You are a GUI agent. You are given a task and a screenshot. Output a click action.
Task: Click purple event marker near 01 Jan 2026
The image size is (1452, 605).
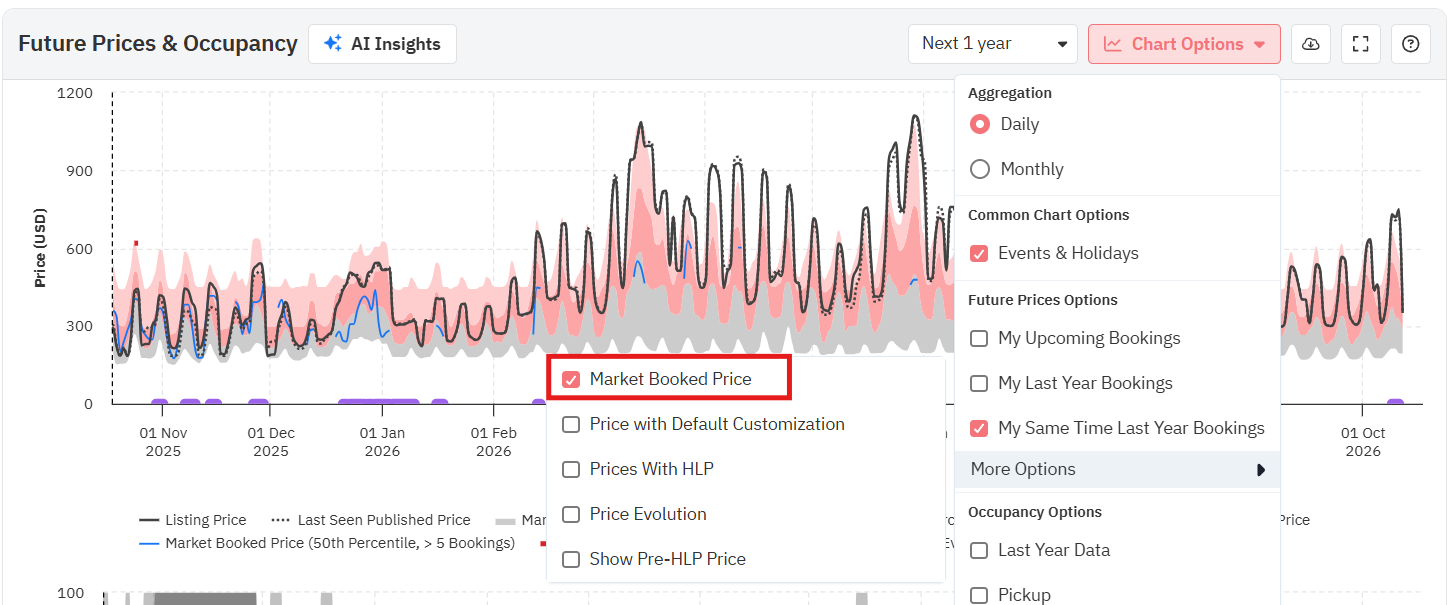pos(378,403)
